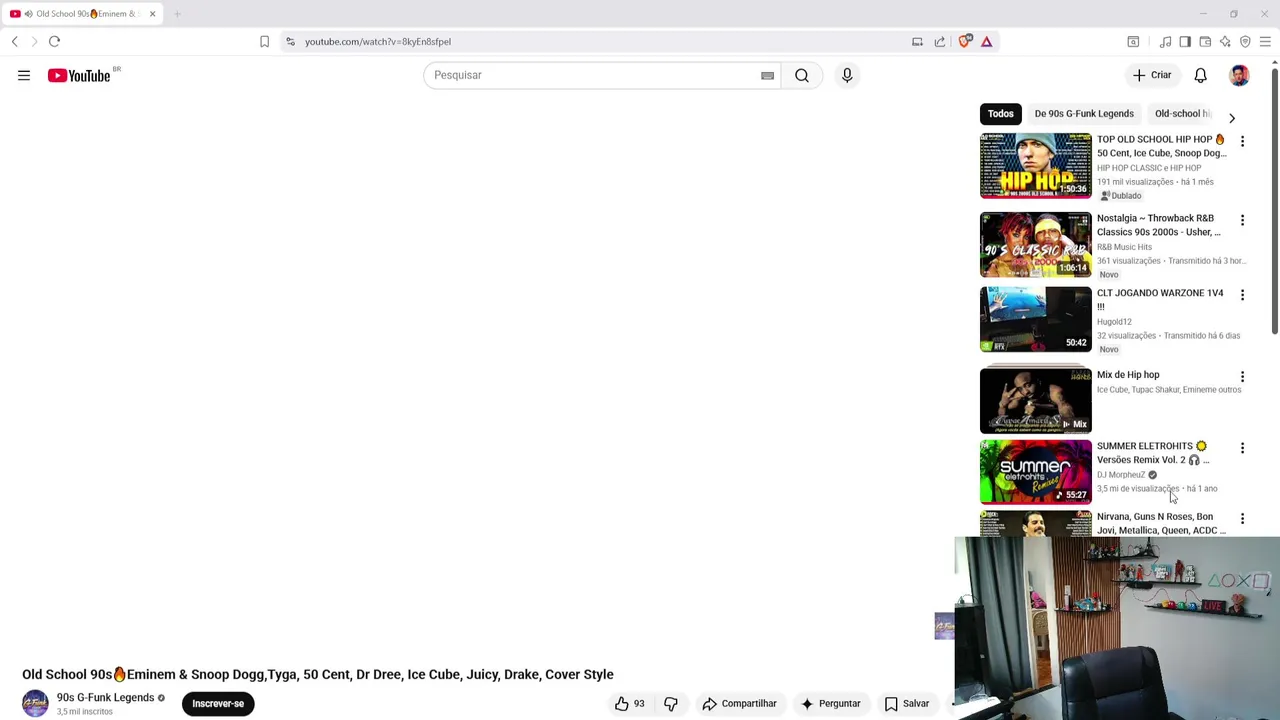1280x720 pixels.
Task: Start voice search with the microphone
Action: [847, 75]
